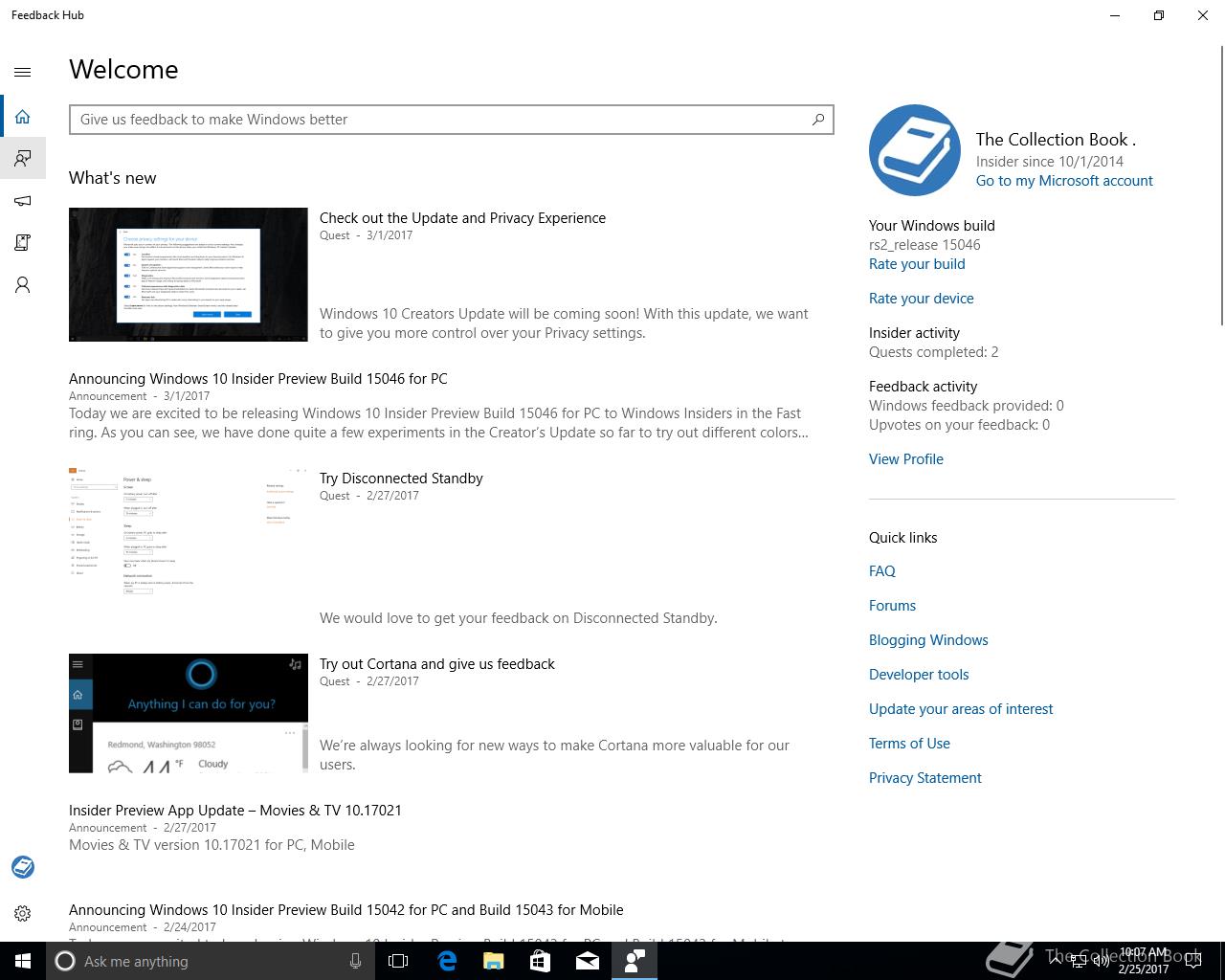Click the Feedback Hub taskbar icon
1225x980 pixels.
[635, 961]
